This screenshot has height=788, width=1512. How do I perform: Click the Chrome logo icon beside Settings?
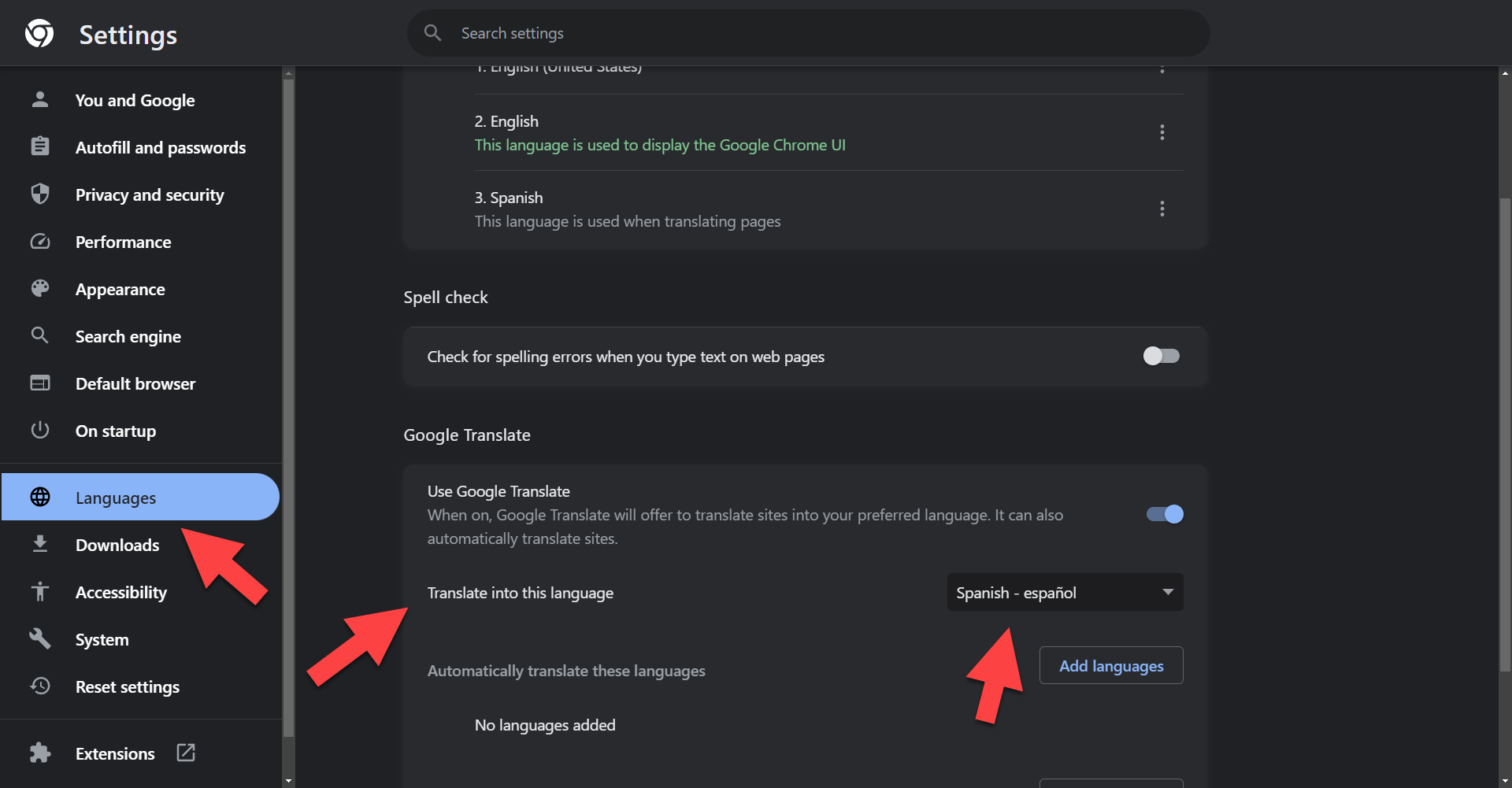39,34
